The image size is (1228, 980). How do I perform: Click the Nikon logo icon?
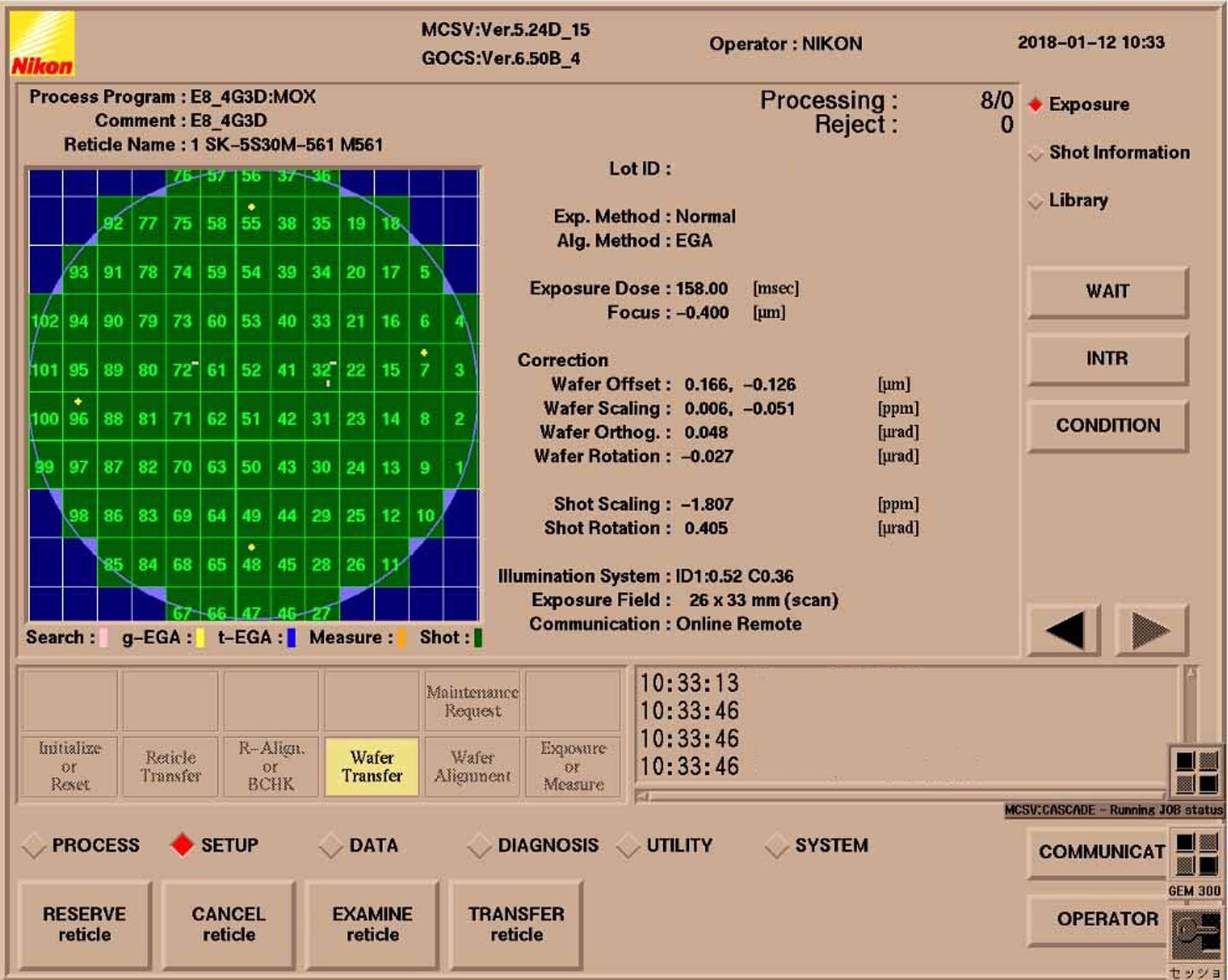42,43
